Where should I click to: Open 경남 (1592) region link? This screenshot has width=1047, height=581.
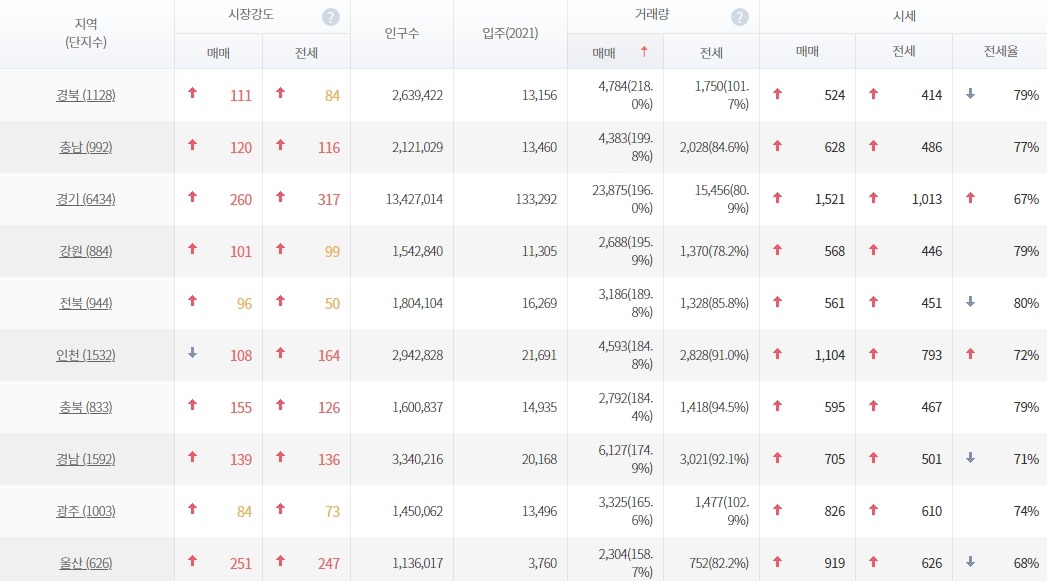coord(85,460)
